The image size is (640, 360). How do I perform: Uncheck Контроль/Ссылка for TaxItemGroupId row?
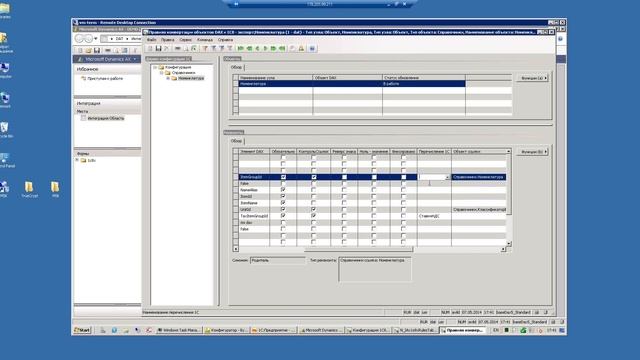(313, 216)
